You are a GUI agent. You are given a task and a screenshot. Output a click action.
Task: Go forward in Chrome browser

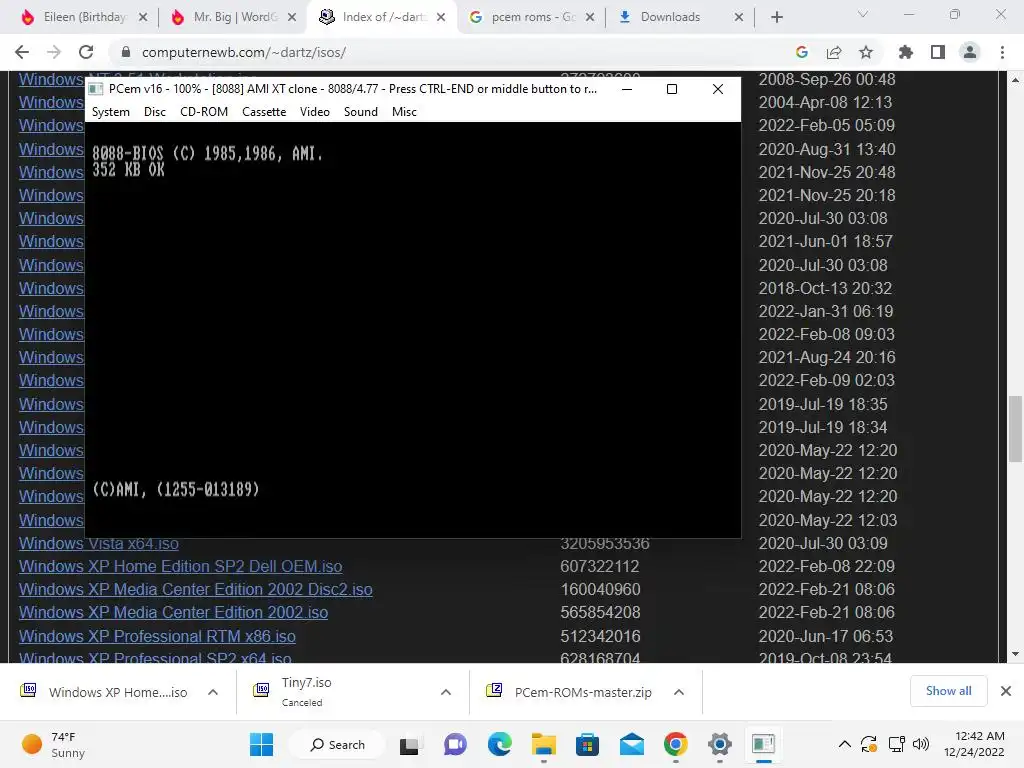coord(54,52)
